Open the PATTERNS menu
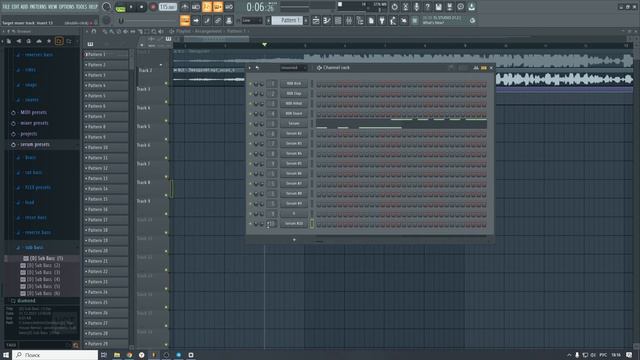640x360 pixels. (x=38, y=7)
